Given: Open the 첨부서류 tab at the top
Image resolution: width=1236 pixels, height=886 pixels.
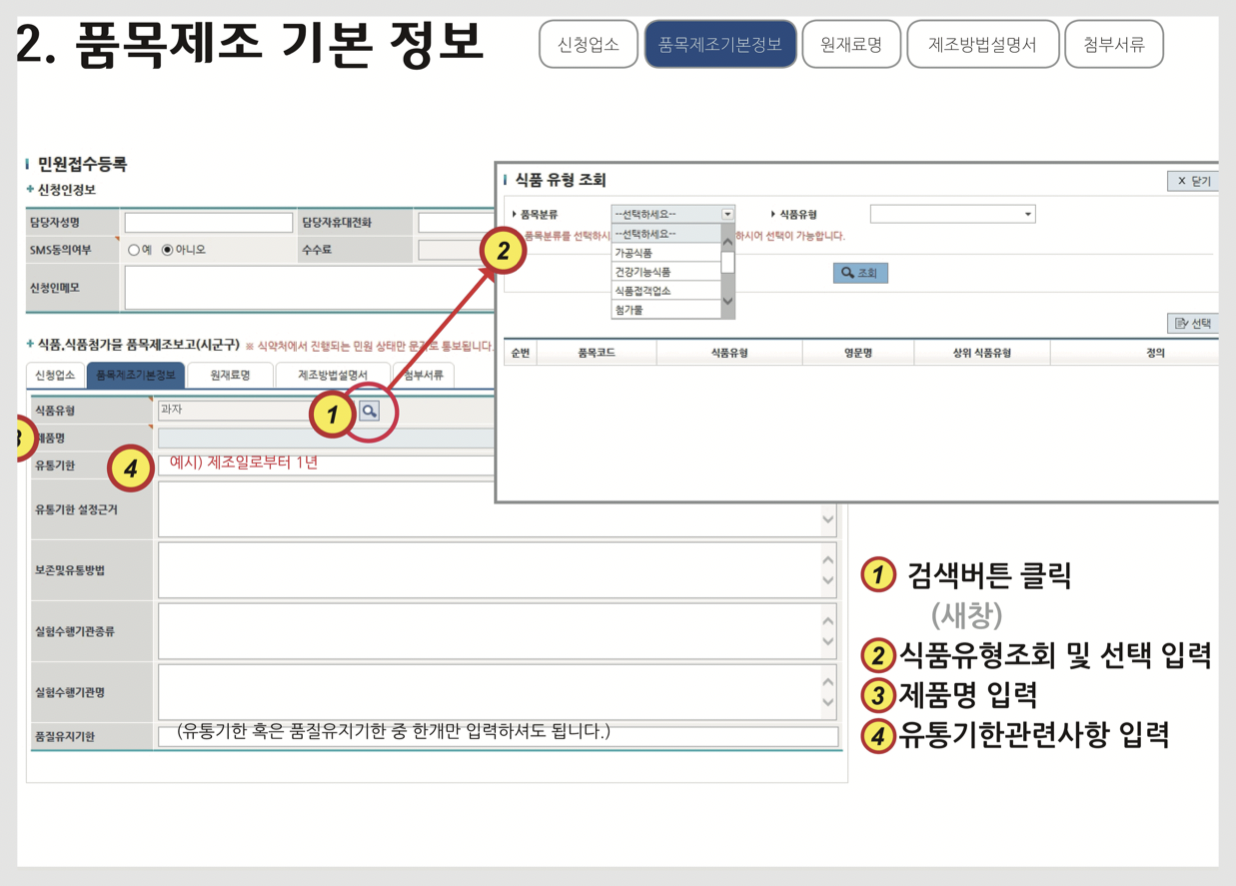Looking at the screenshot, I should tap(1114, 44).
